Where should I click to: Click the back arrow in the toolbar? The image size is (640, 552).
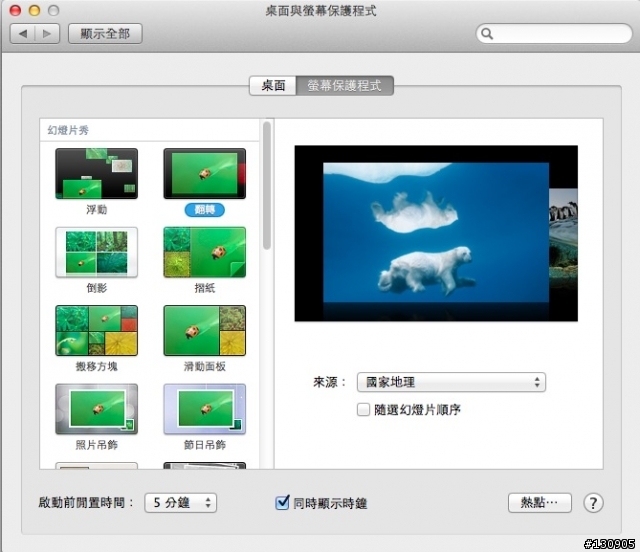(23, 33)
